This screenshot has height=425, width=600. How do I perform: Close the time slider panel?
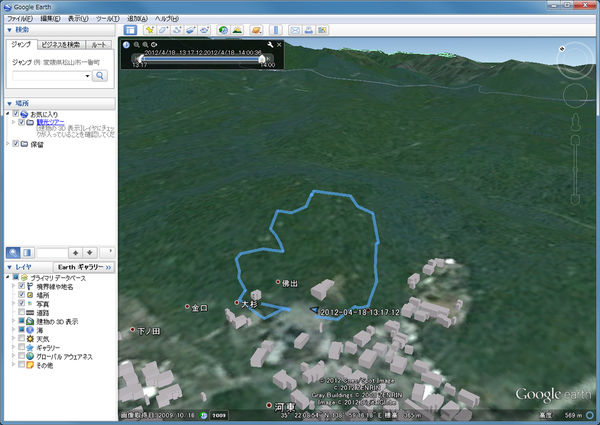click(279, 45)
